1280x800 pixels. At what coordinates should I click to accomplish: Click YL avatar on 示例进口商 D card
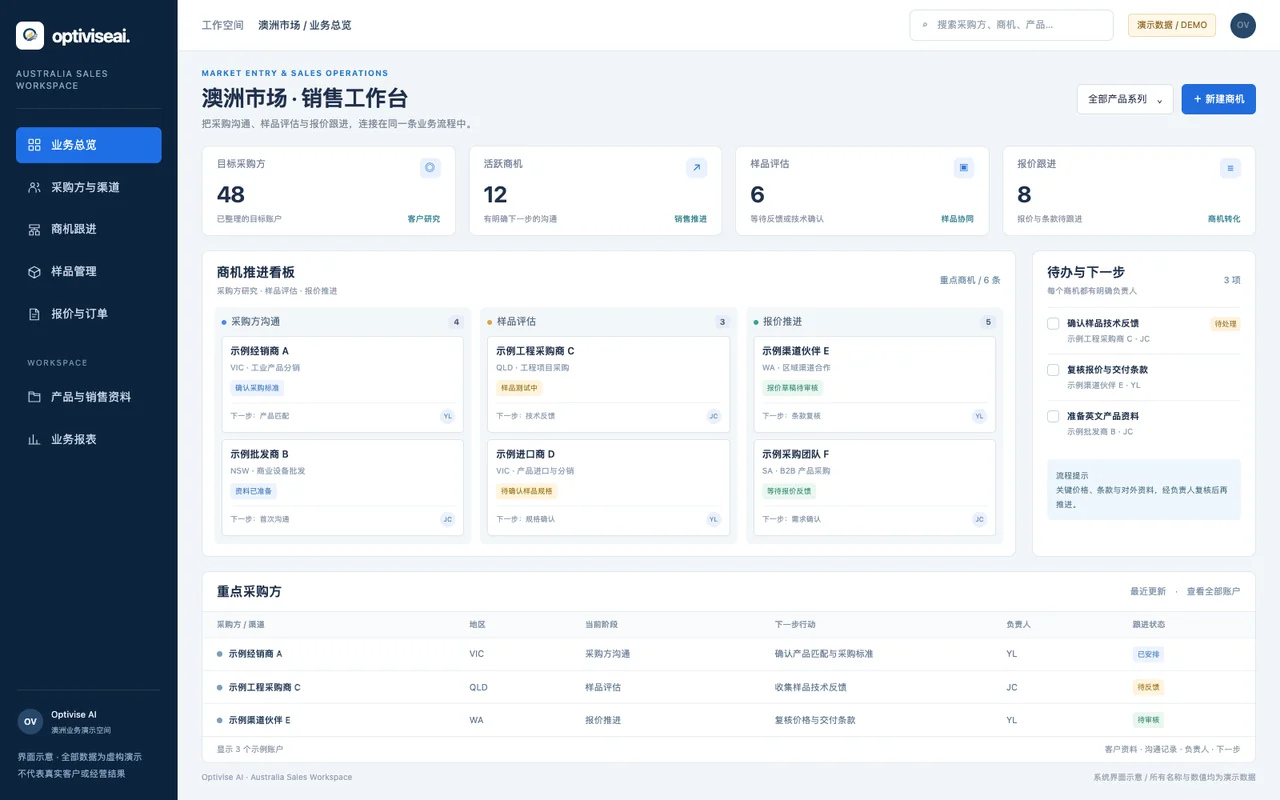(x=713, y=519)
